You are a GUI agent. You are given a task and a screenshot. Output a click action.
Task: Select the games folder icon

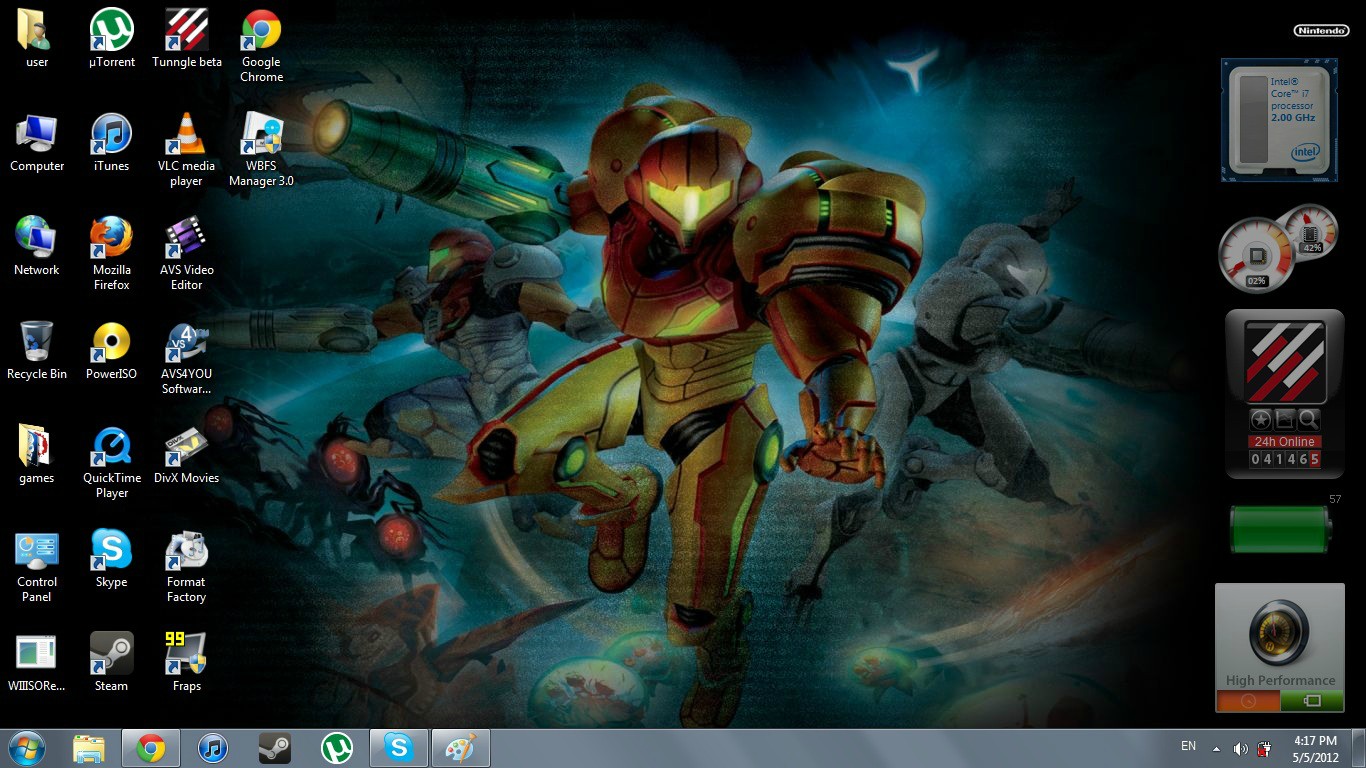[37, 455]
